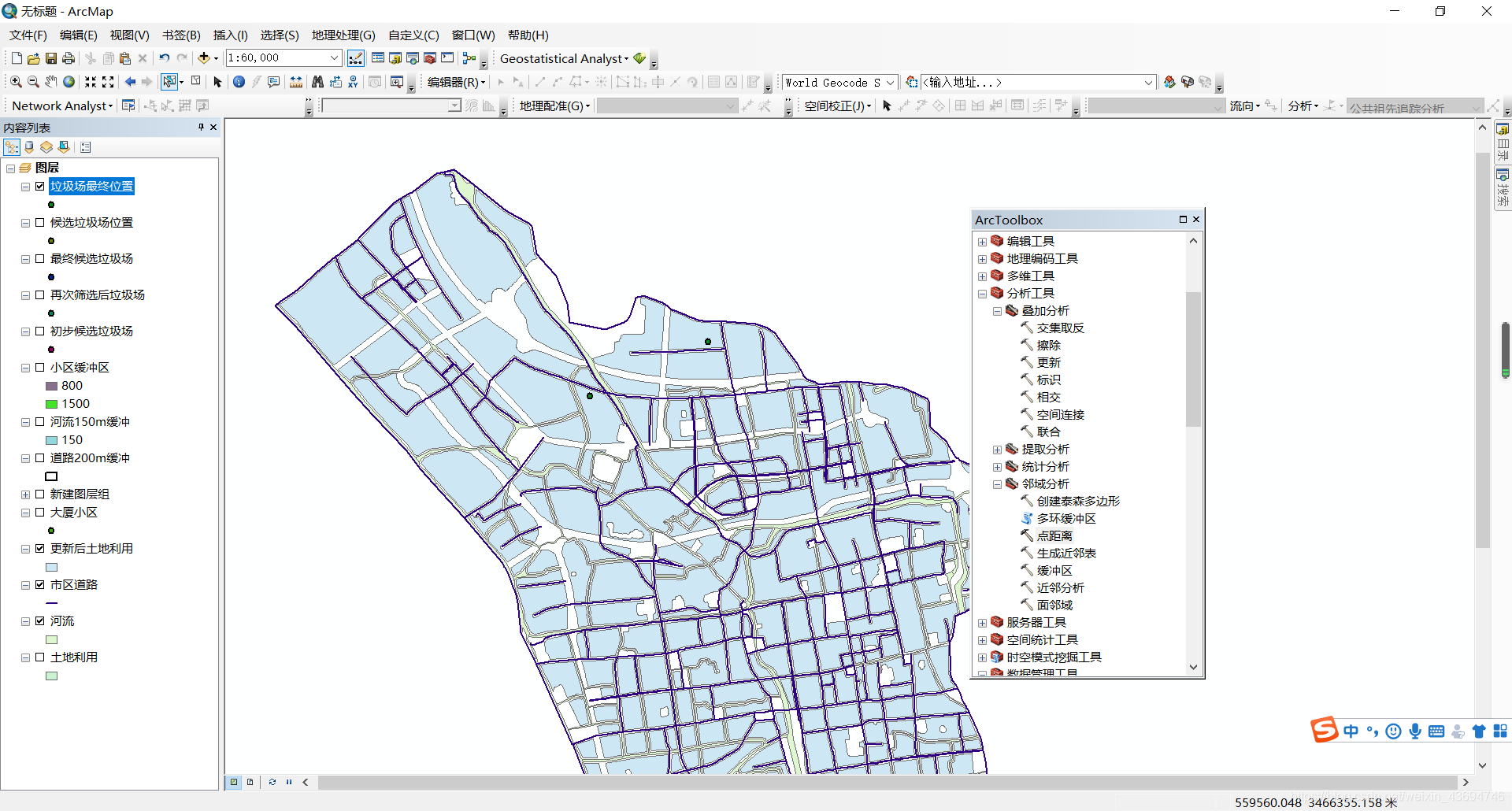Collapse the 分析工具 toolbox
Viewport: 1512px width, 811px height.
click(x=982, y=294)
